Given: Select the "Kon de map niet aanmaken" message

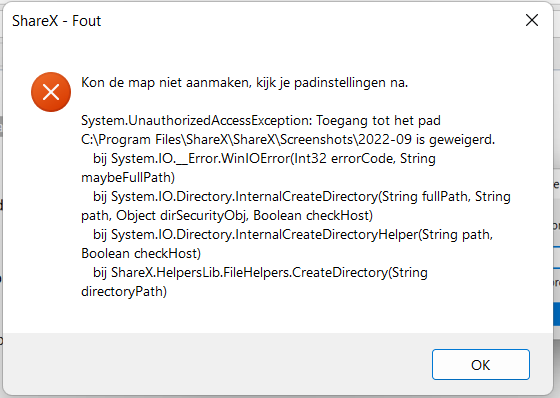Looking at the screenshot, I should (244, 83).
